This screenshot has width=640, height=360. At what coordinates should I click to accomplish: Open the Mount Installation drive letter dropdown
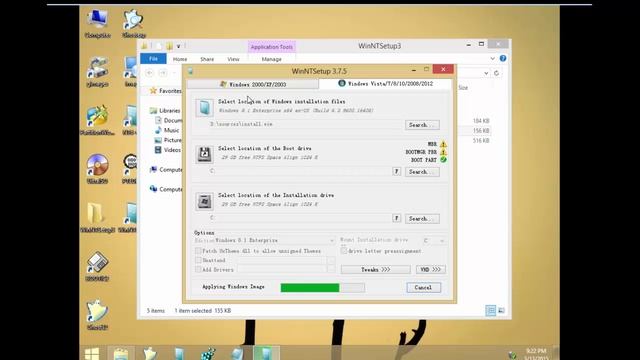pos(433,240)
